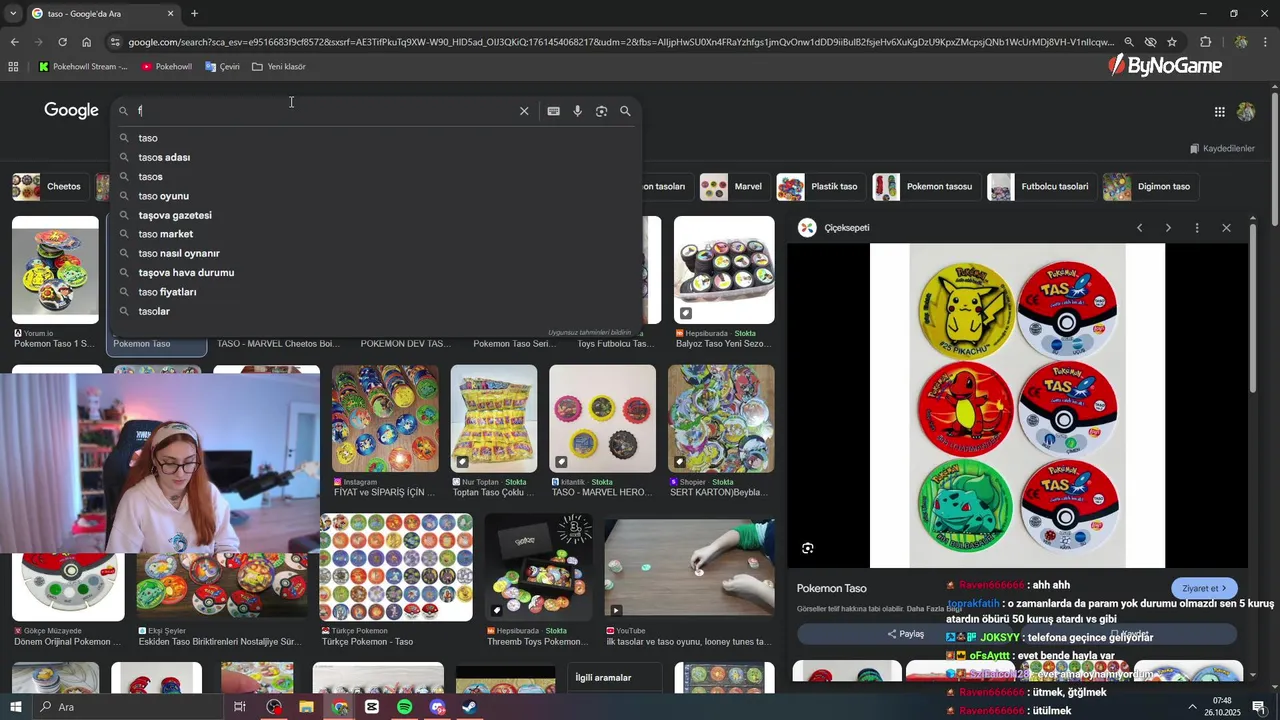Go to the previous image in the preview panel
The height and width of the screenshot is (720, 1280).
coord(1139,228)
